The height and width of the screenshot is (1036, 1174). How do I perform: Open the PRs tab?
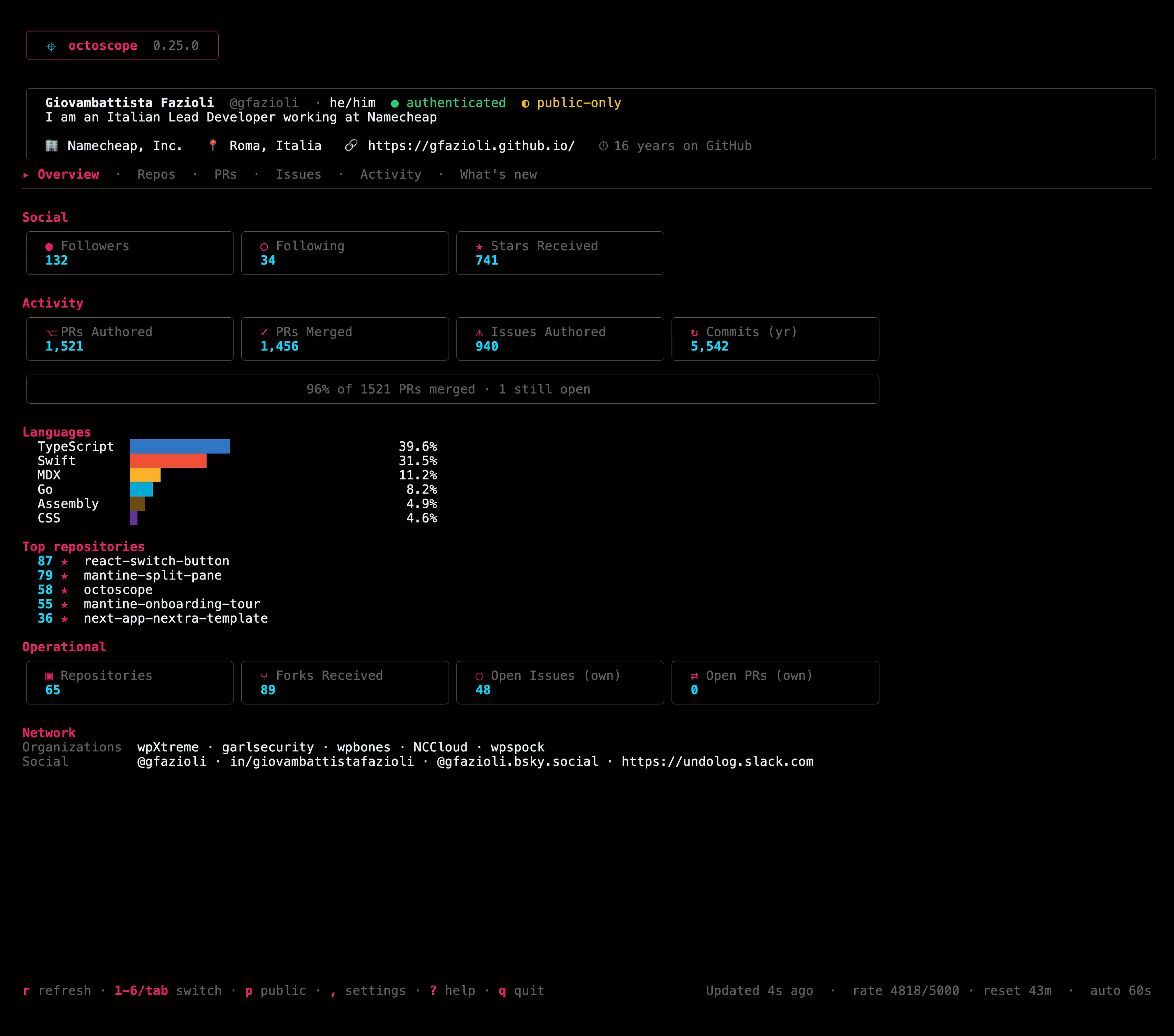225,175
